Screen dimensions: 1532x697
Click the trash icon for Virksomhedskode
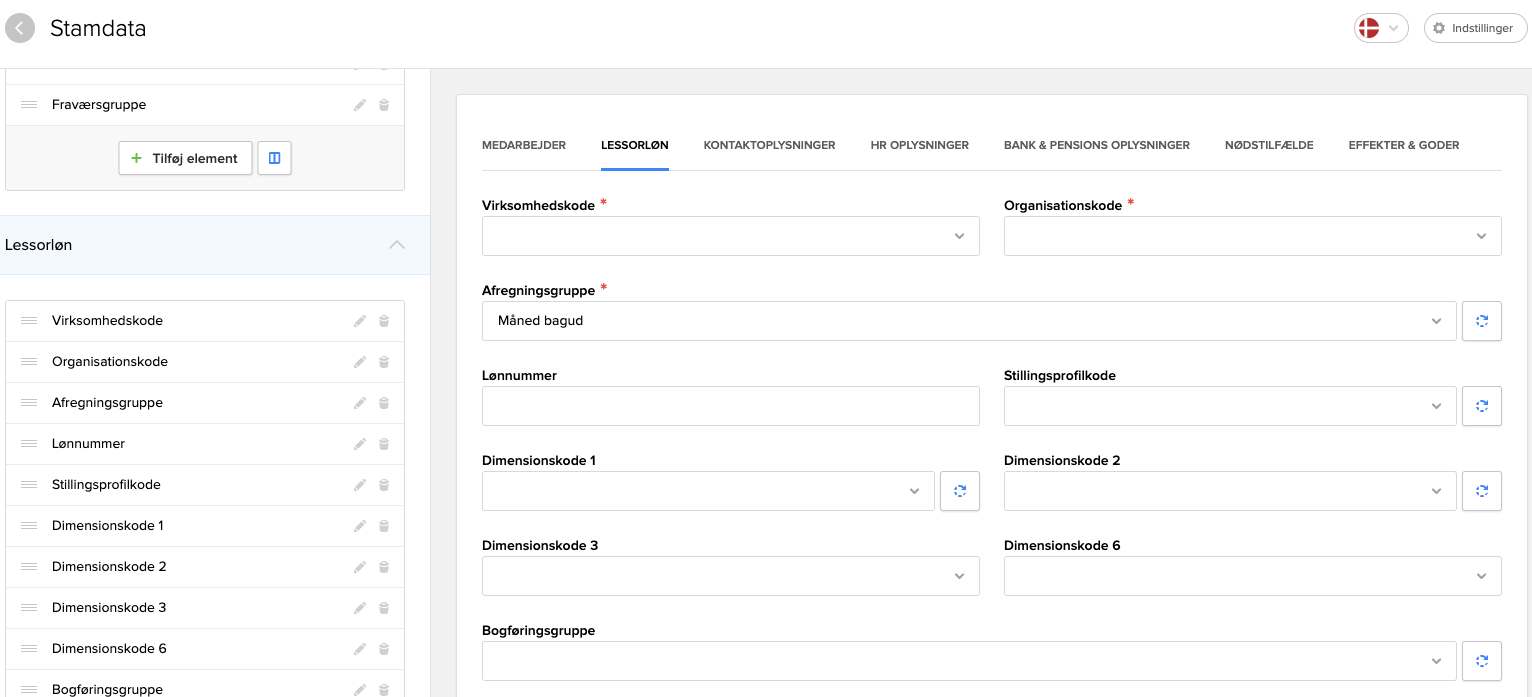pyautogui.click(x=384, y=321)
